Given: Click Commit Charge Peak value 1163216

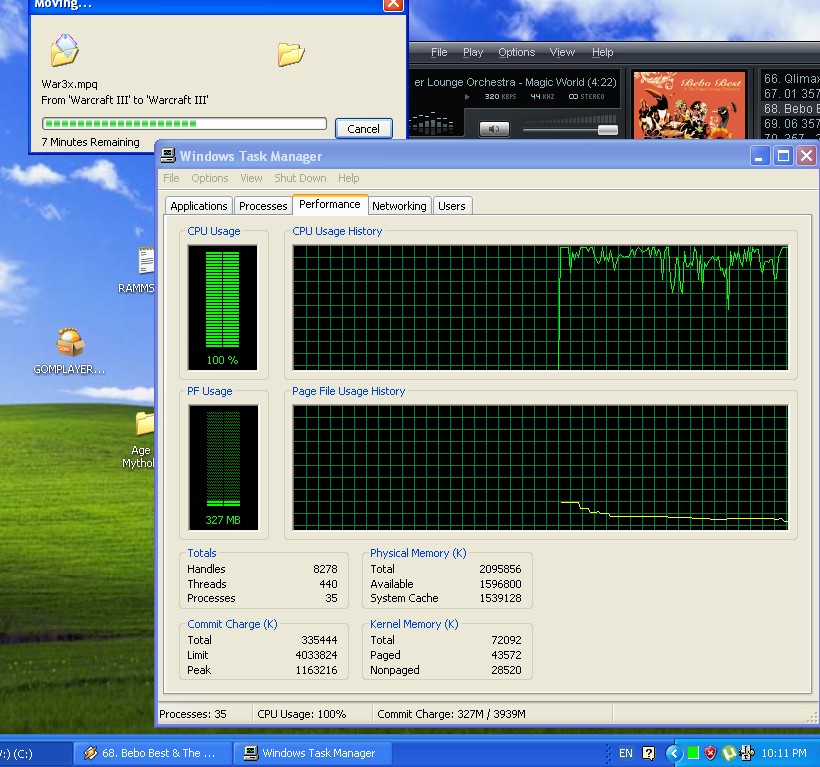Looking at the screenshot, I should click(316, 670).
